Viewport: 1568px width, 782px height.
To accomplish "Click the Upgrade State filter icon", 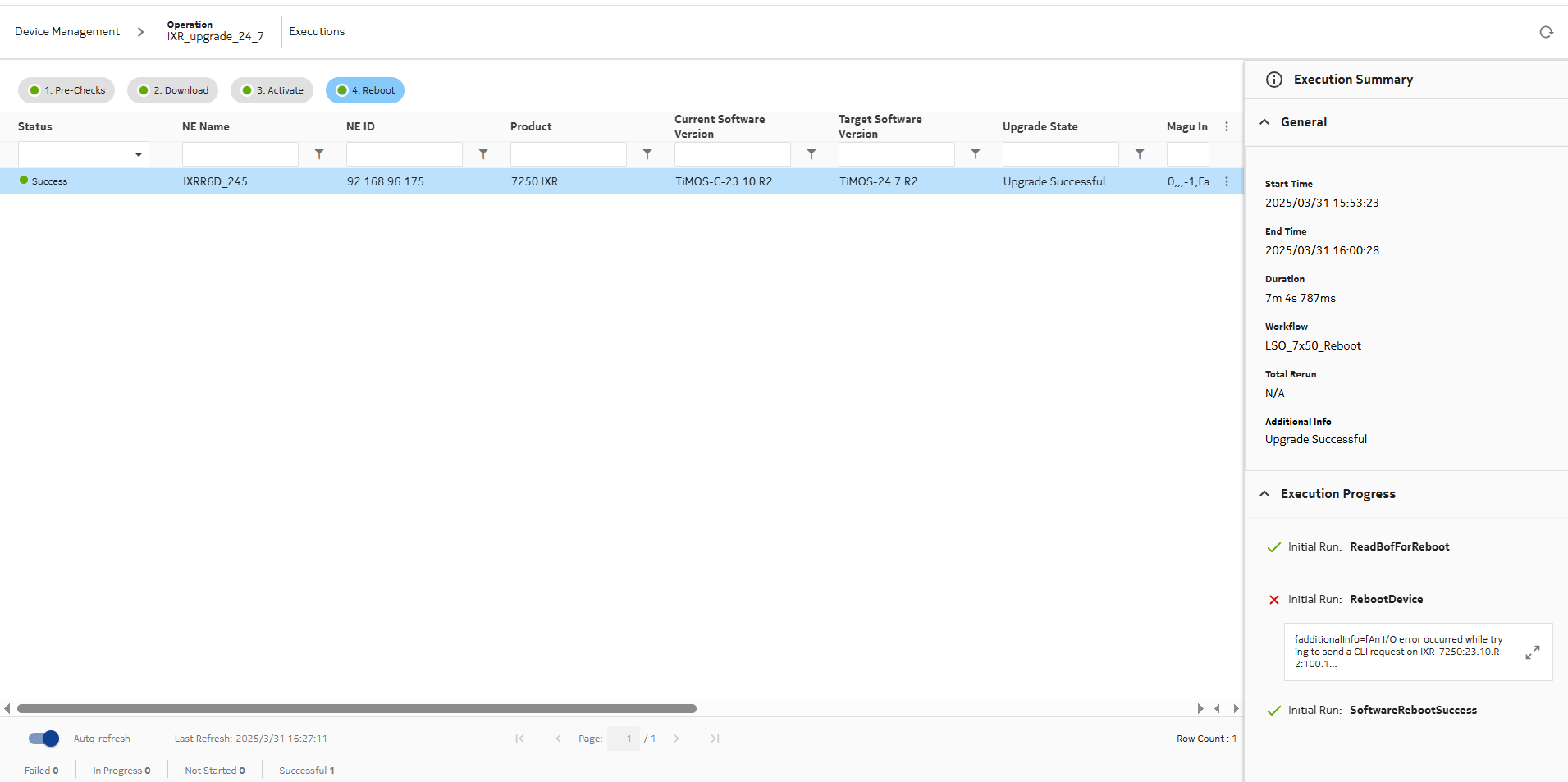I will pos(1140,153).
